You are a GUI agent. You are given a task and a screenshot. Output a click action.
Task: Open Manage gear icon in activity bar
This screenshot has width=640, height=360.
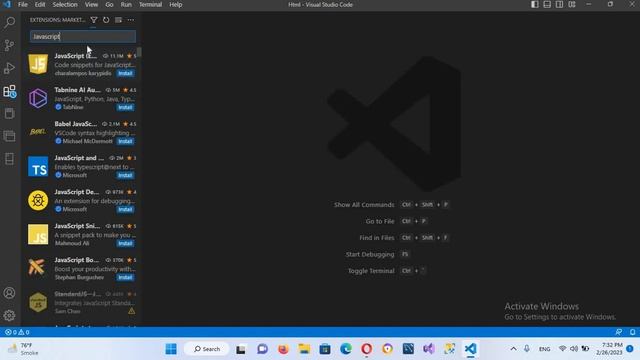coord(9,316)
